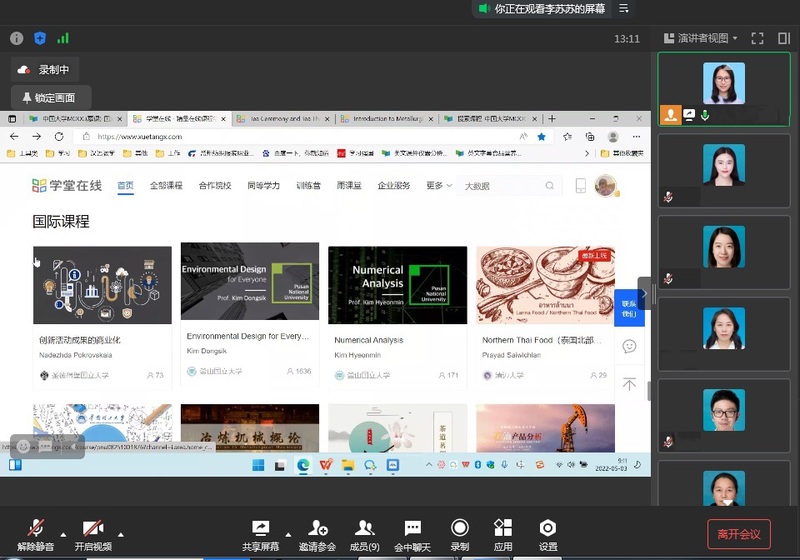Check network signal strength icon
800x560 pixels.
(x=63, y=38)
